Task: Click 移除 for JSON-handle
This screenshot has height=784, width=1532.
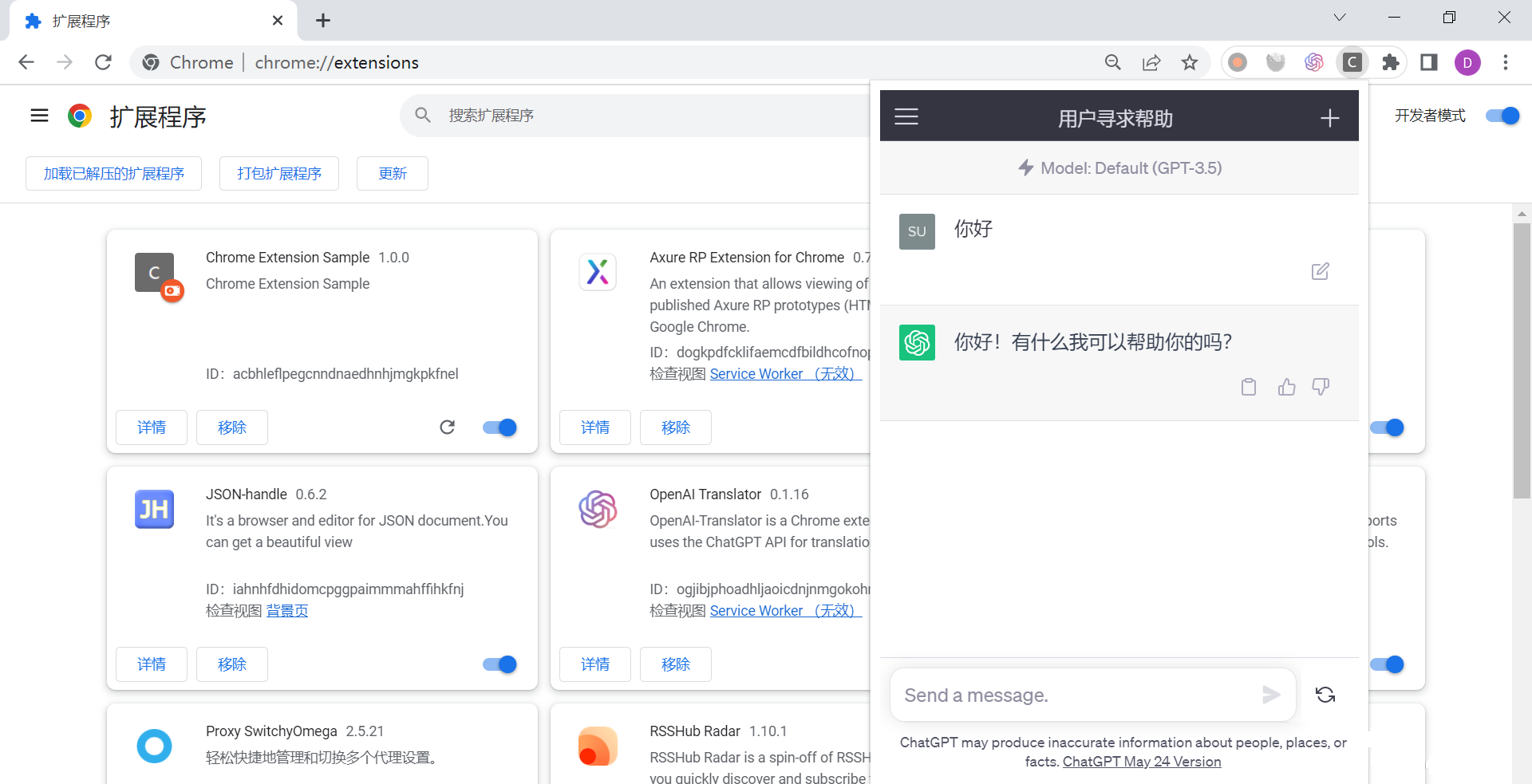Action: point(232,664)
